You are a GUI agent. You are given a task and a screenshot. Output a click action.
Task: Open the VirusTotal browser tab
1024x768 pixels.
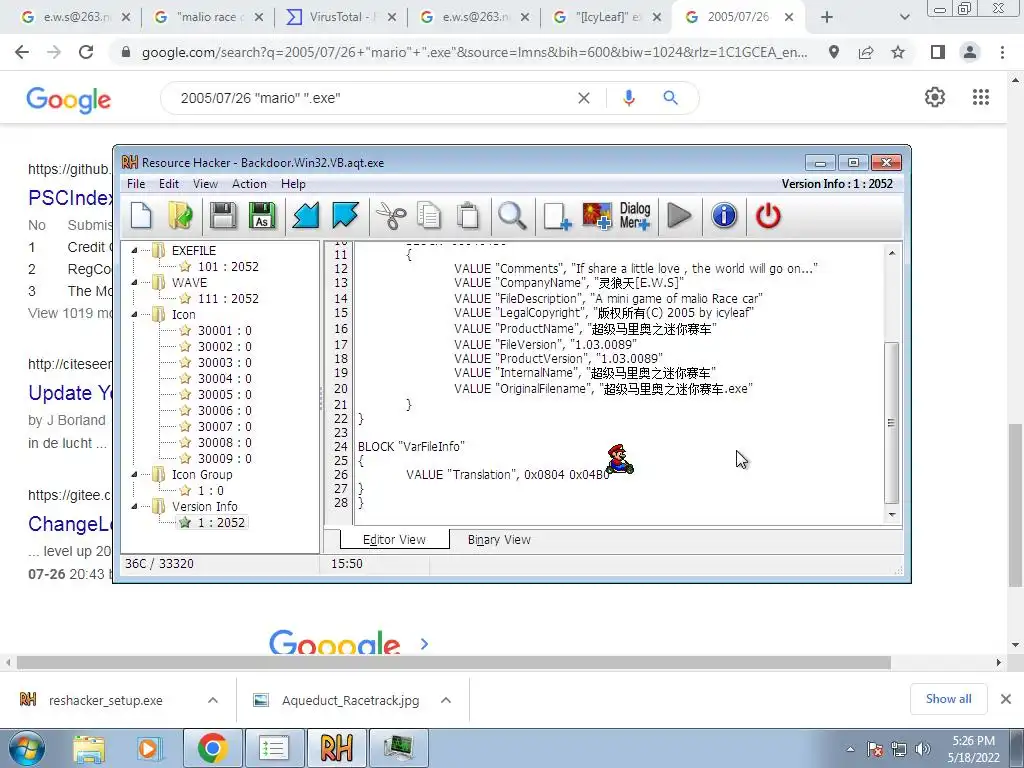(340, 17)
